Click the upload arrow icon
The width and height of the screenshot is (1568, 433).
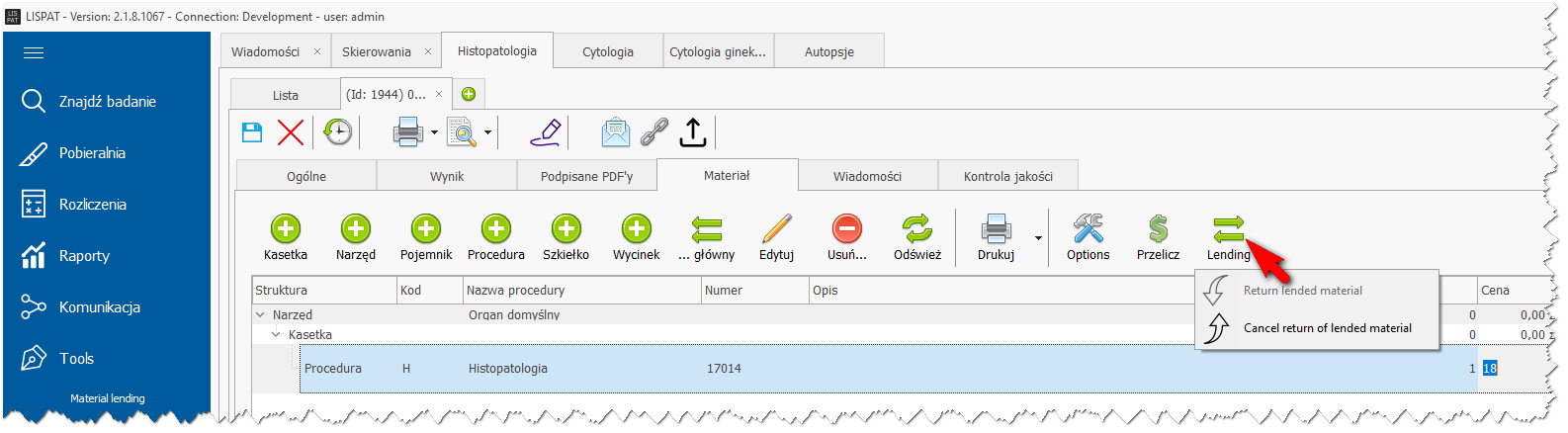(693, 132)
